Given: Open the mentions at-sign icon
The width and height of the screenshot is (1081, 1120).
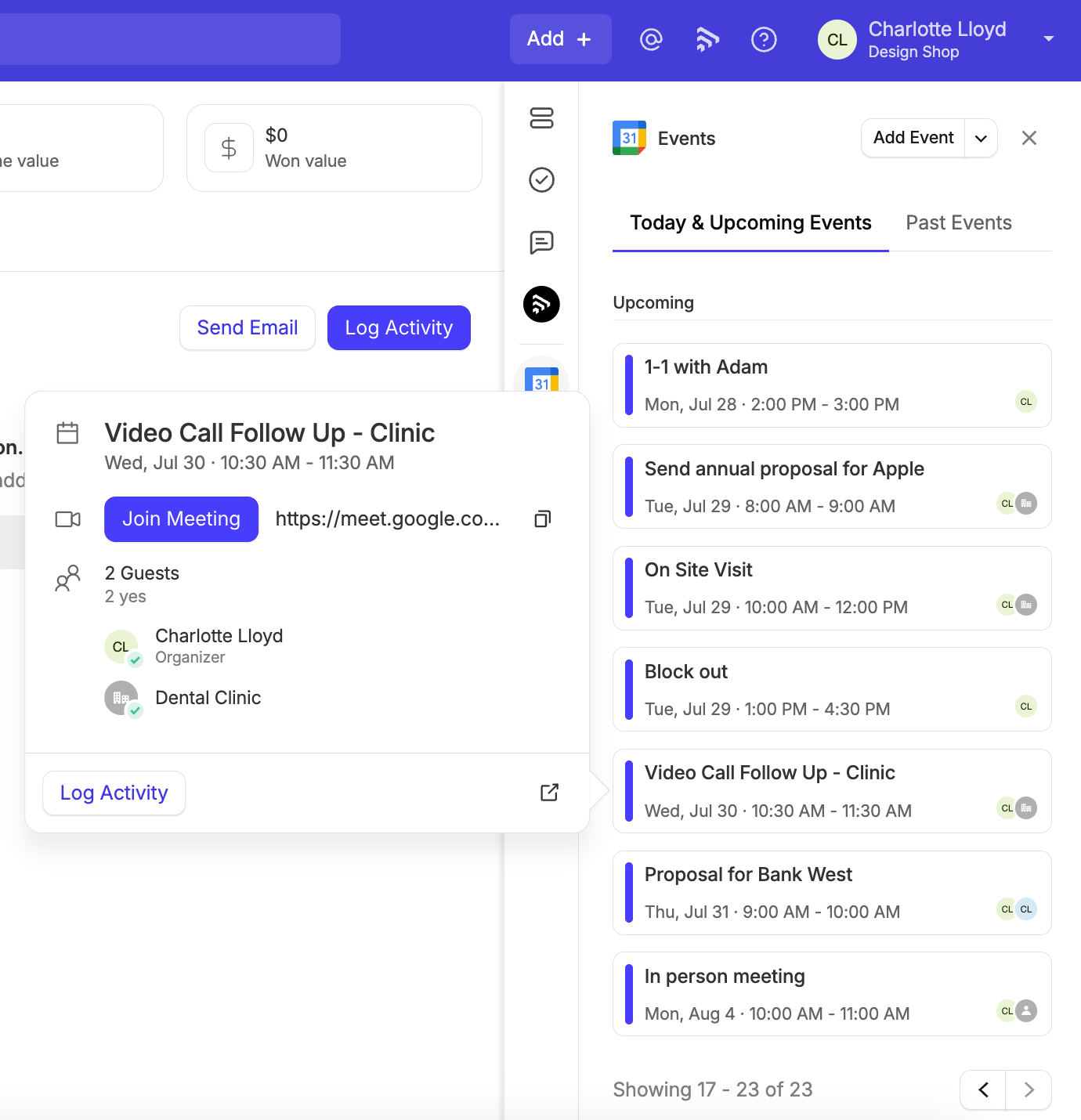Looking at the screenshot, I should click(651, 39).
